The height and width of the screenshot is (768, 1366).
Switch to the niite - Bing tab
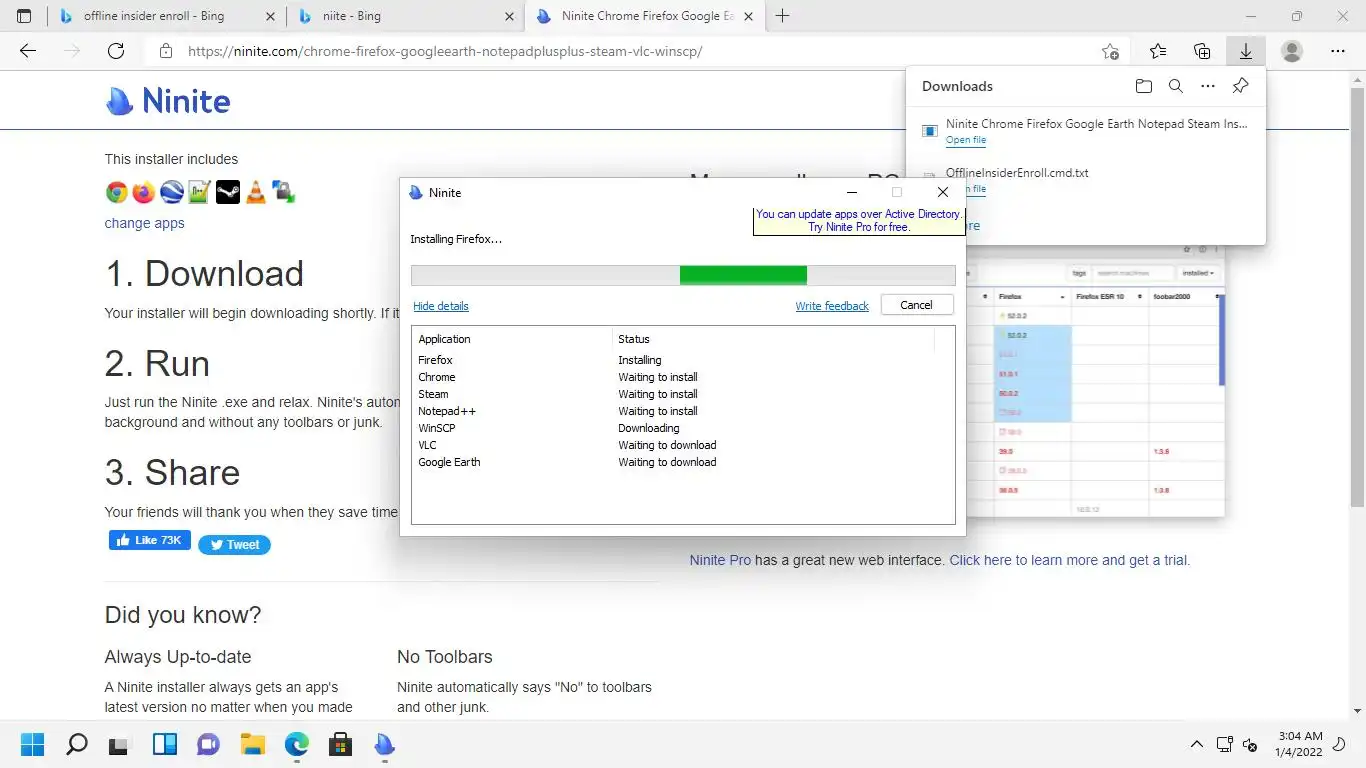pyautogui.click(x=404, y=16)
